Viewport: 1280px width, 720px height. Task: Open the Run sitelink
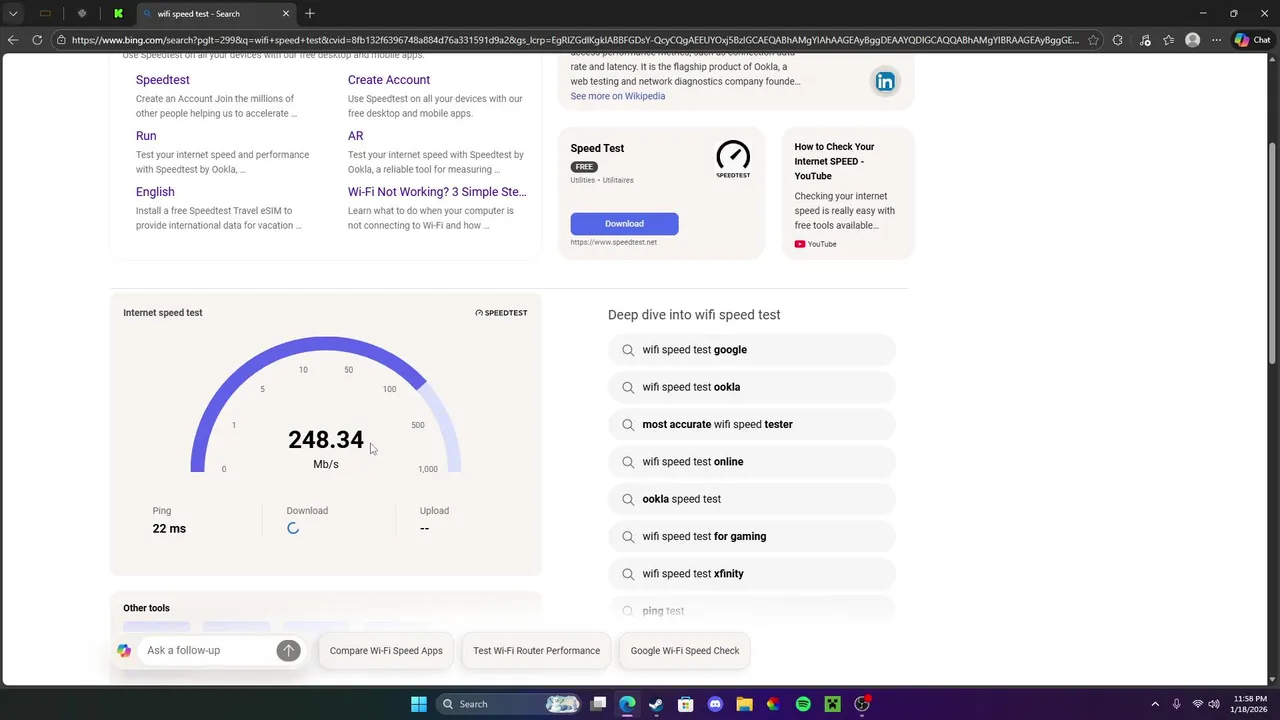pos(146,136)
